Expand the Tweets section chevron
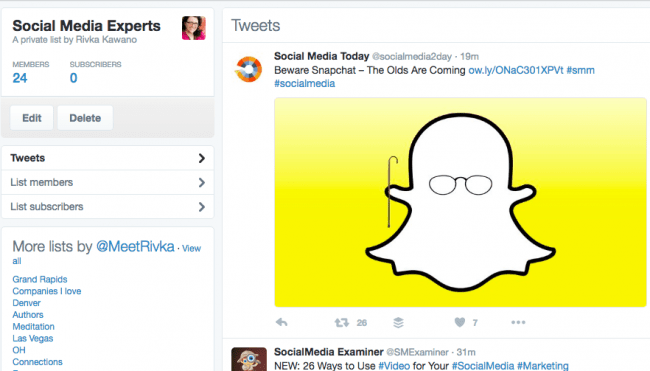The width and height of the screenshot is (650, 371). pyautogui.click(x=201, y=158)
